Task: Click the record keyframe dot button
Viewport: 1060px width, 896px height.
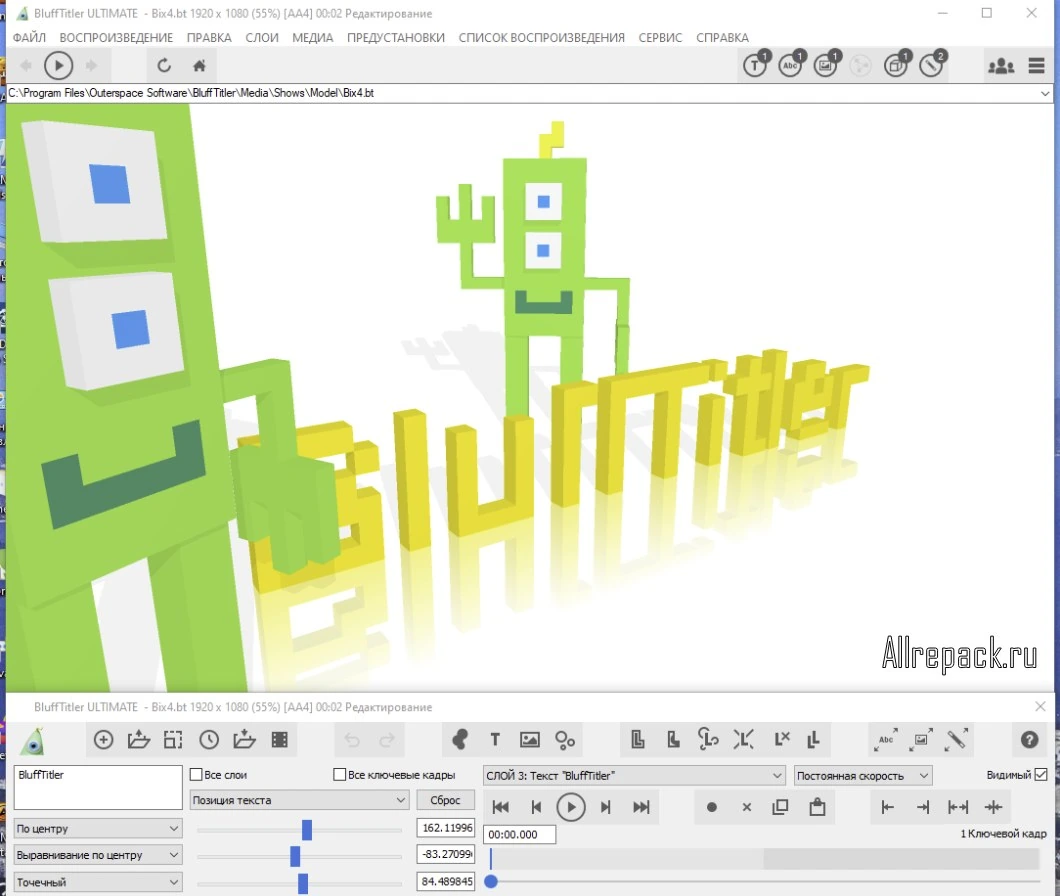Action: point(711,807)
